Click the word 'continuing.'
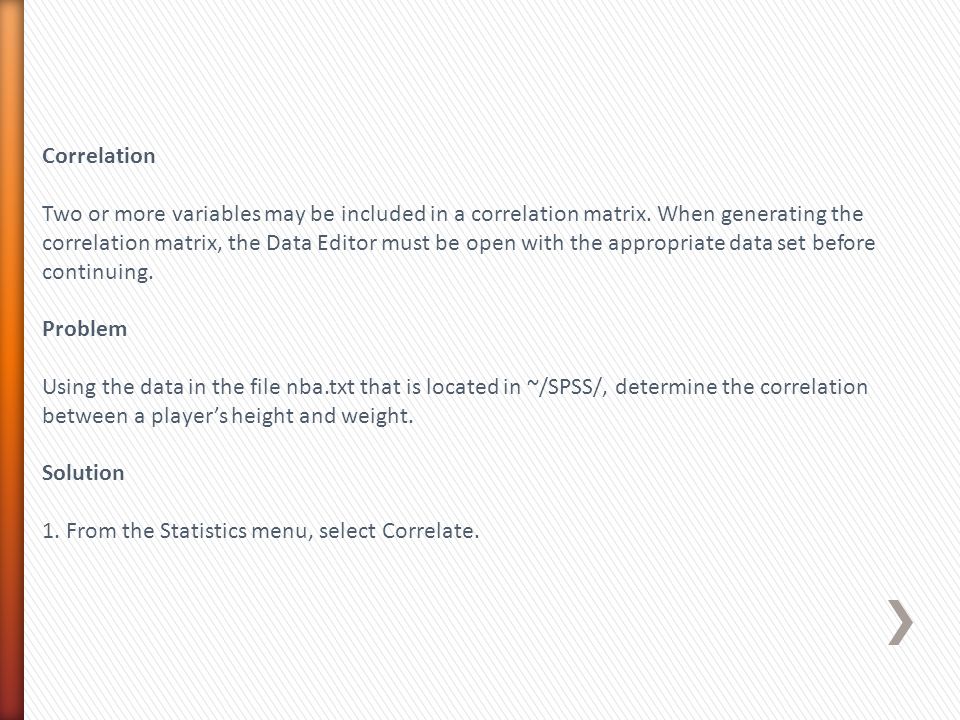This screenshot has height=720, width=960. (x=97, y=272)
